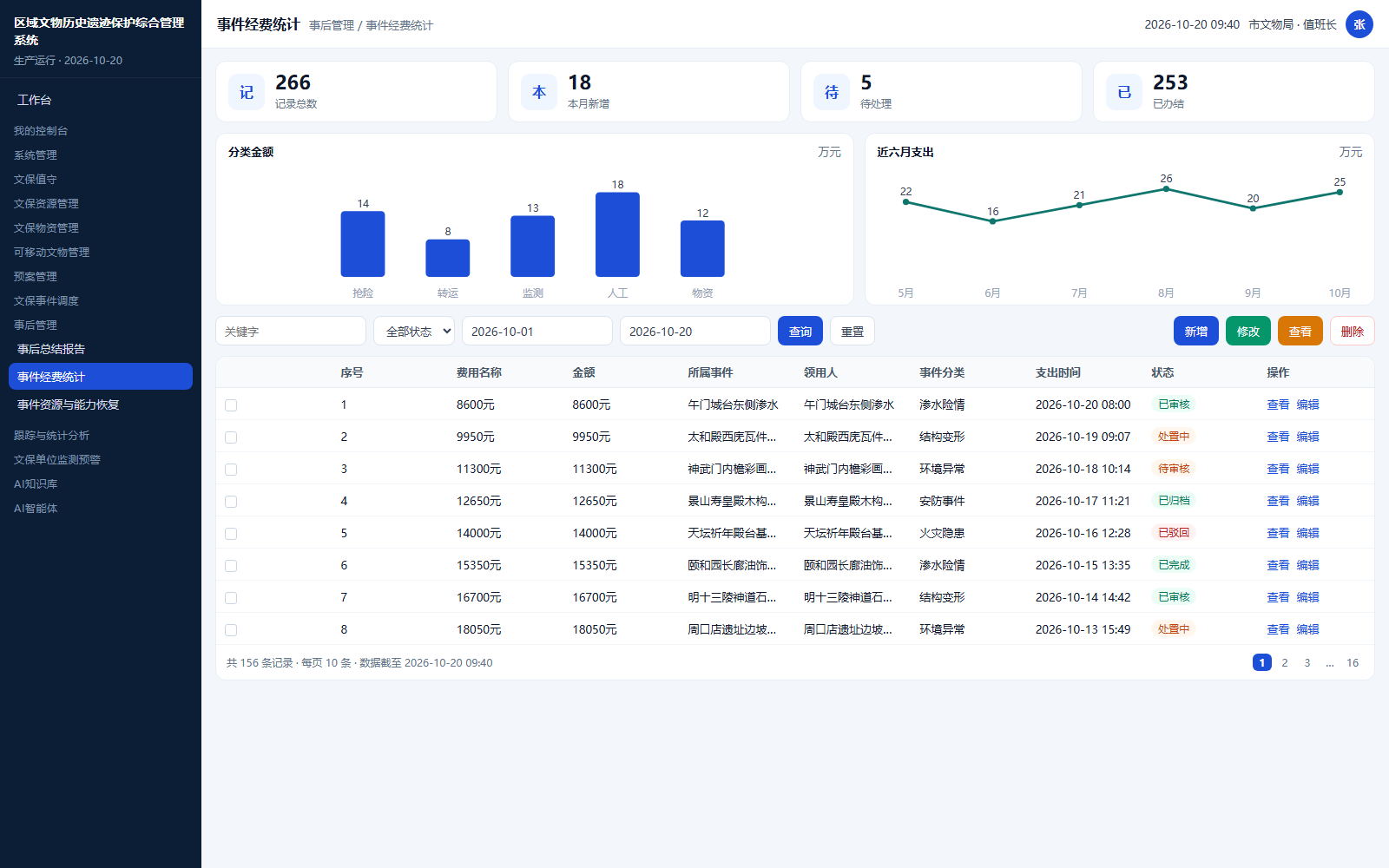This screenshot has height=868, width=1389.
Task: Click the 关键字 search input field
Action: coord(291,331)
